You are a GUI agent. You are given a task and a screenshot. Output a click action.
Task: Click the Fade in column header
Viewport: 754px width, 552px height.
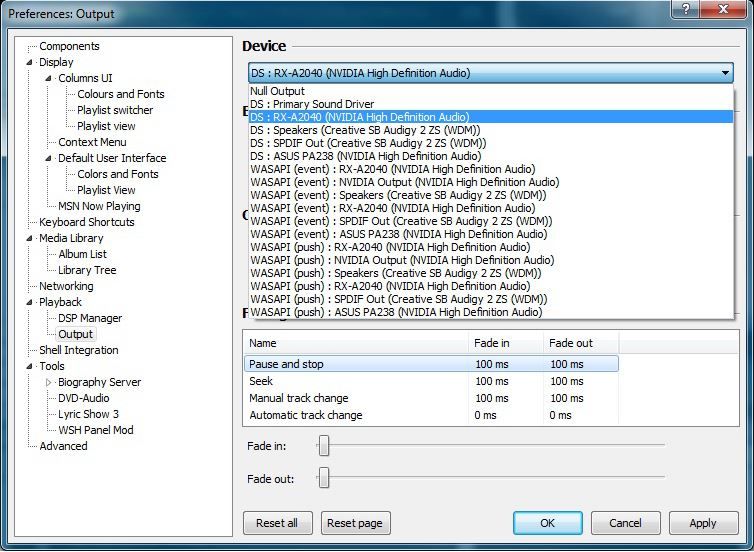click(506, 343)
